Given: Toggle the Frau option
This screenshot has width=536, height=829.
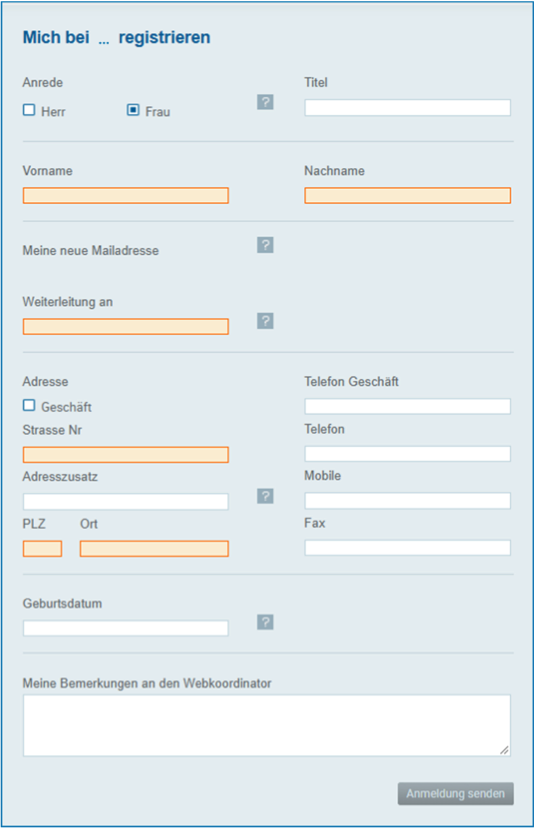Looking at the screenshot, I should (133, 110).
